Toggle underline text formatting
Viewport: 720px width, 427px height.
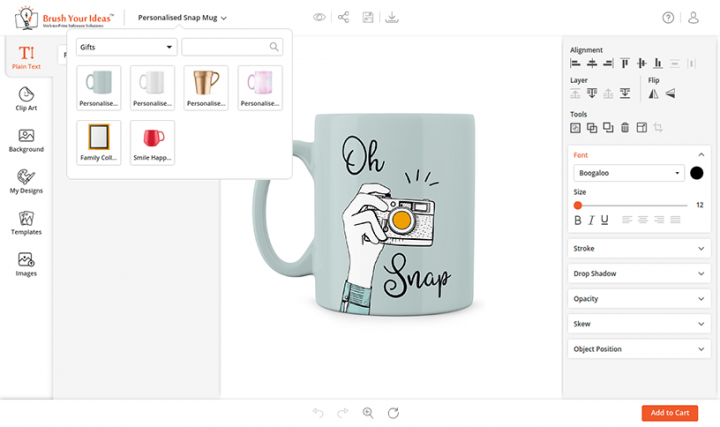click(605, 220)
